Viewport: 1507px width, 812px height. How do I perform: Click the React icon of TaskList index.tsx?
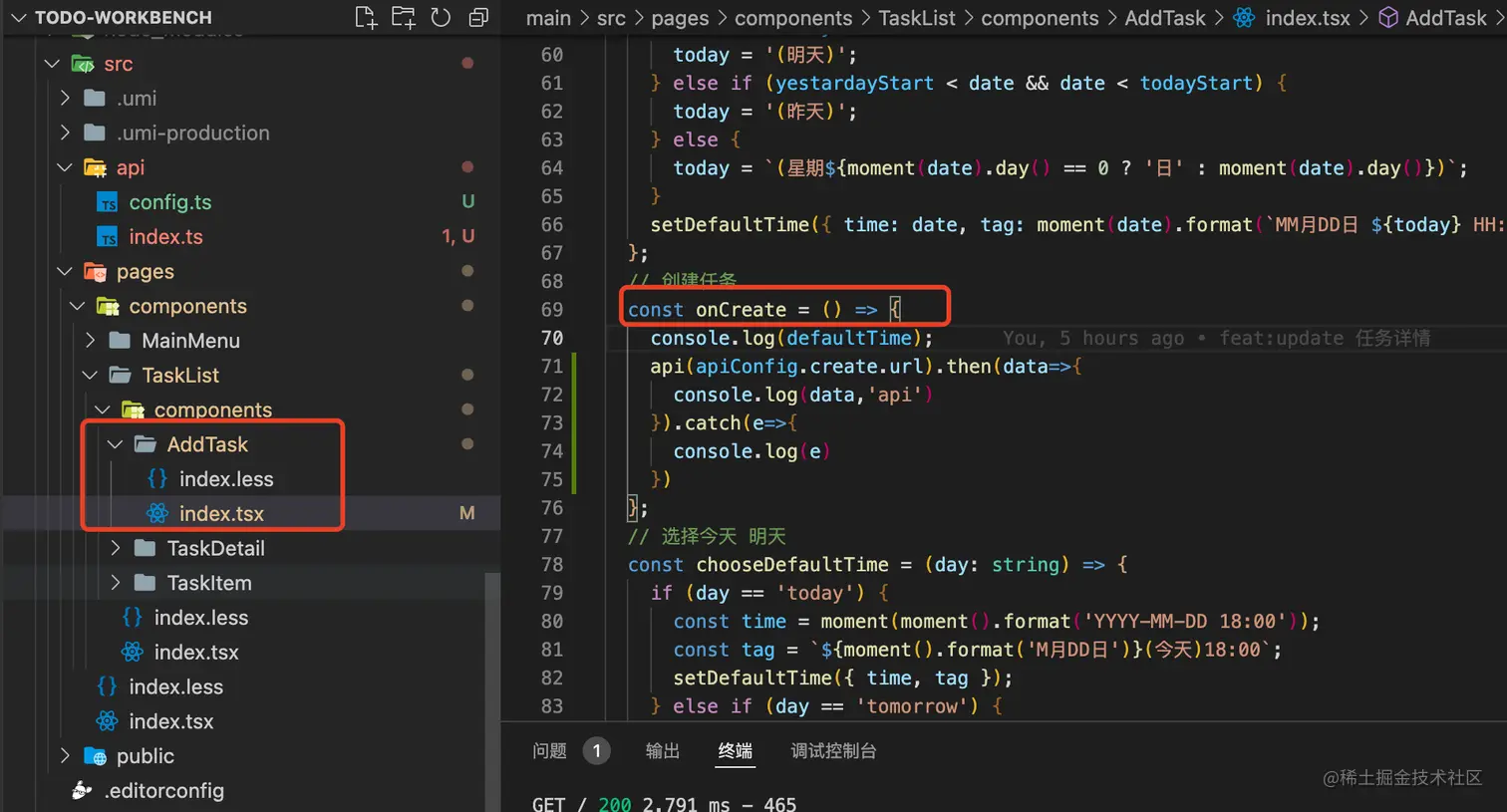(x=133, y=653)
